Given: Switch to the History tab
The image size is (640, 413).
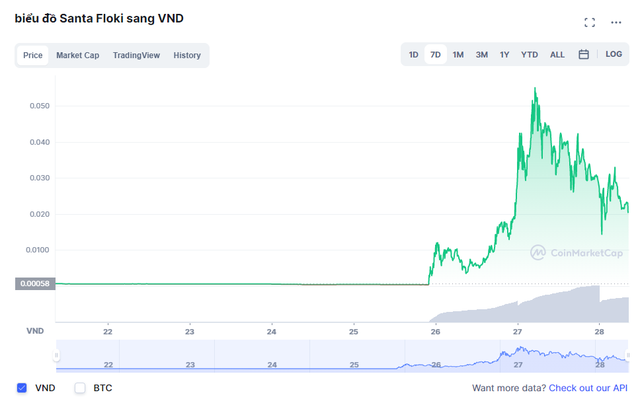Looking at the screenshot, I should pyautogui.click(x=187, y=55).
